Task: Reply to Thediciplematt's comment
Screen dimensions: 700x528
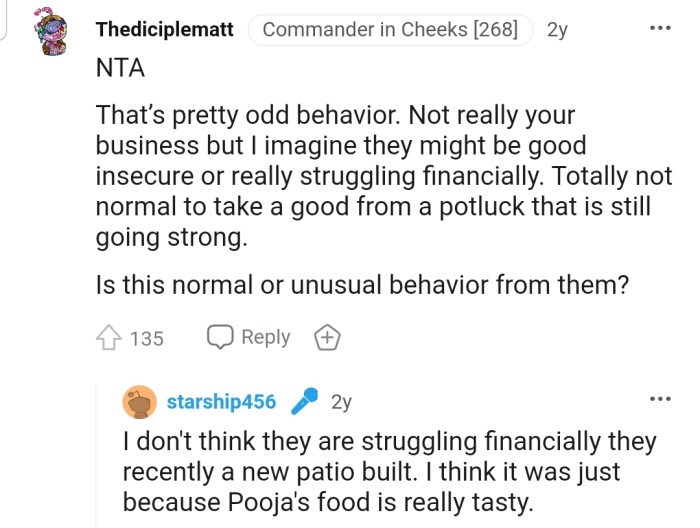Action: click(249, 337)
